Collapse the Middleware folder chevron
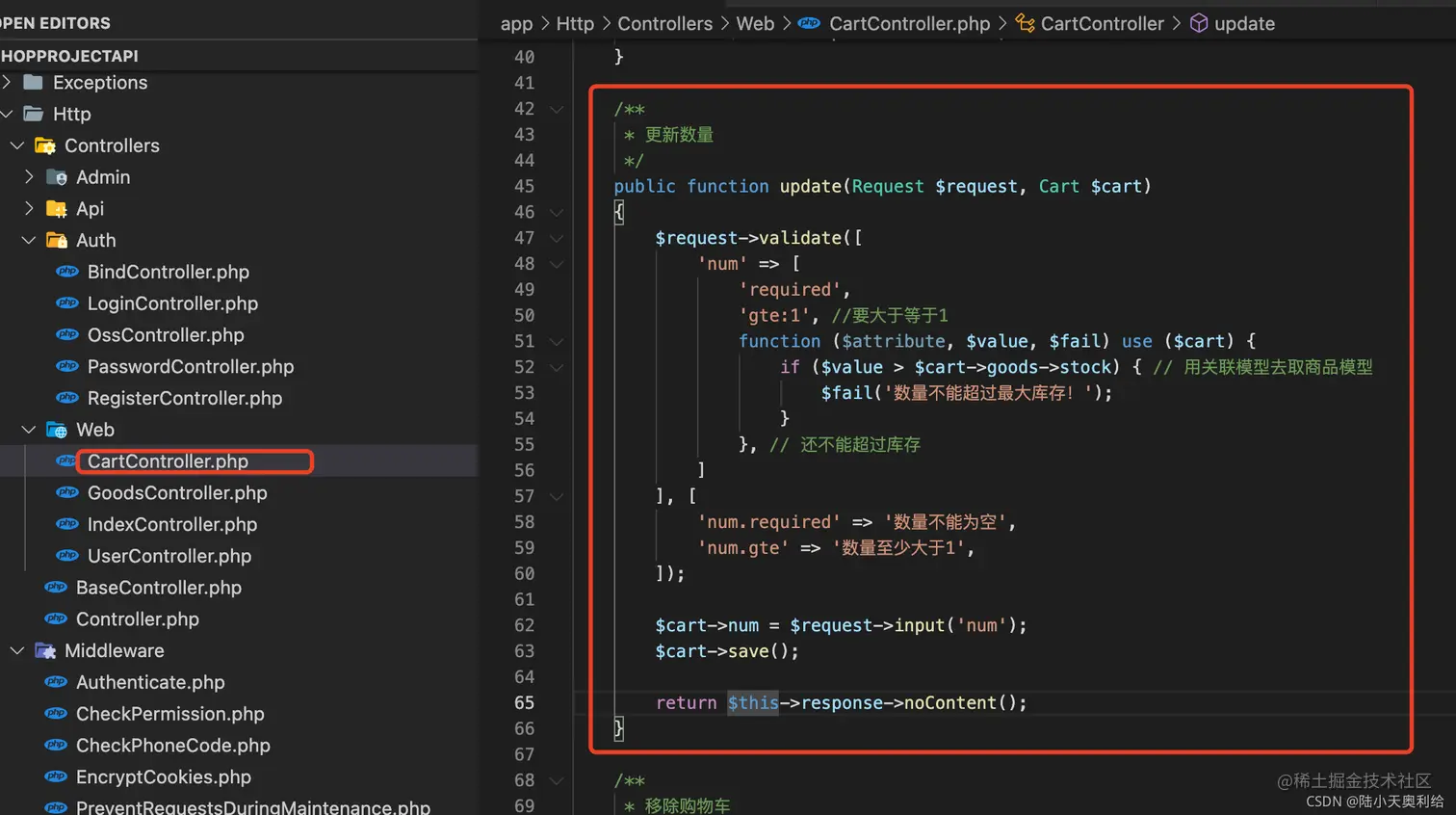 coord(17,650)
